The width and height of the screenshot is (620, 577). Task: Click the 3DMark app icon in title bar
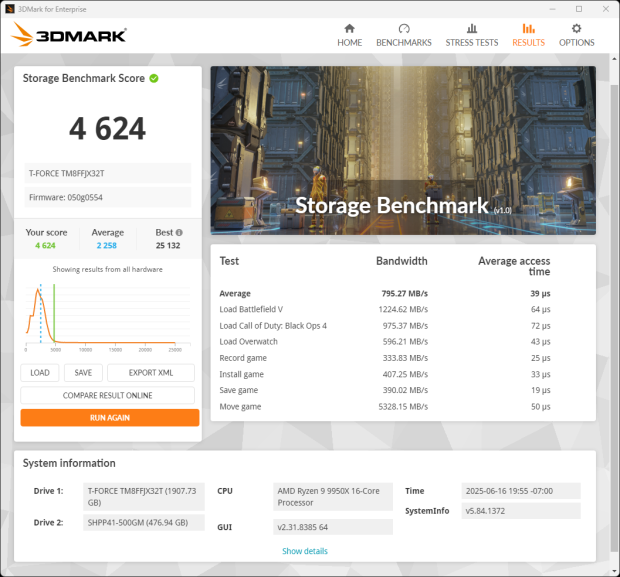(x=10, y=9)
